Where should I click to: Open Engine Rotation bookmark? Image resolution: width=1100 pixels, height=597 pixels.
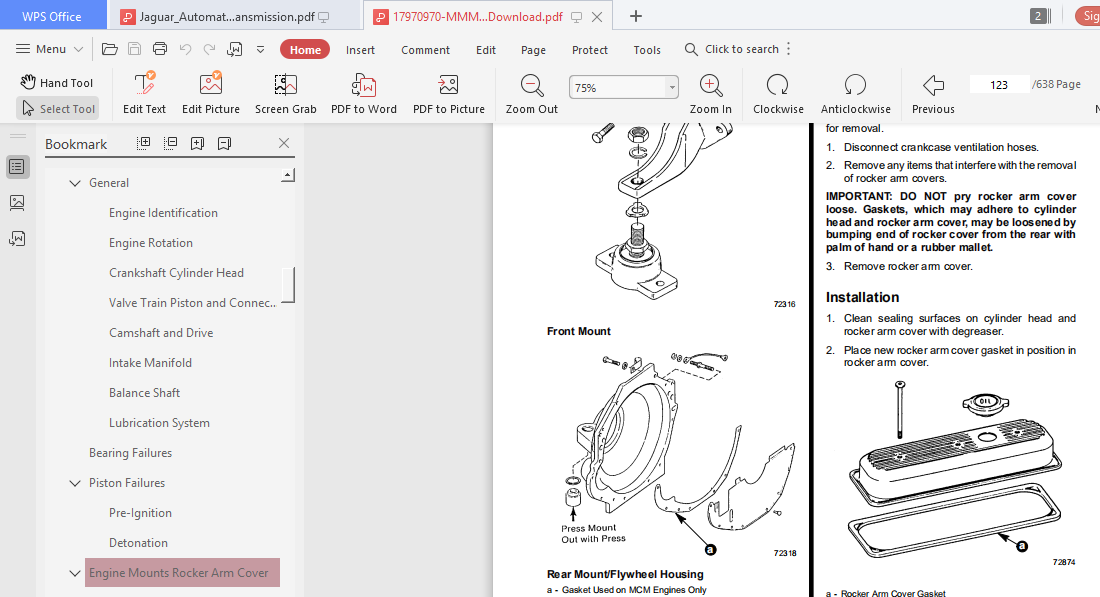[x=151, y=243]
